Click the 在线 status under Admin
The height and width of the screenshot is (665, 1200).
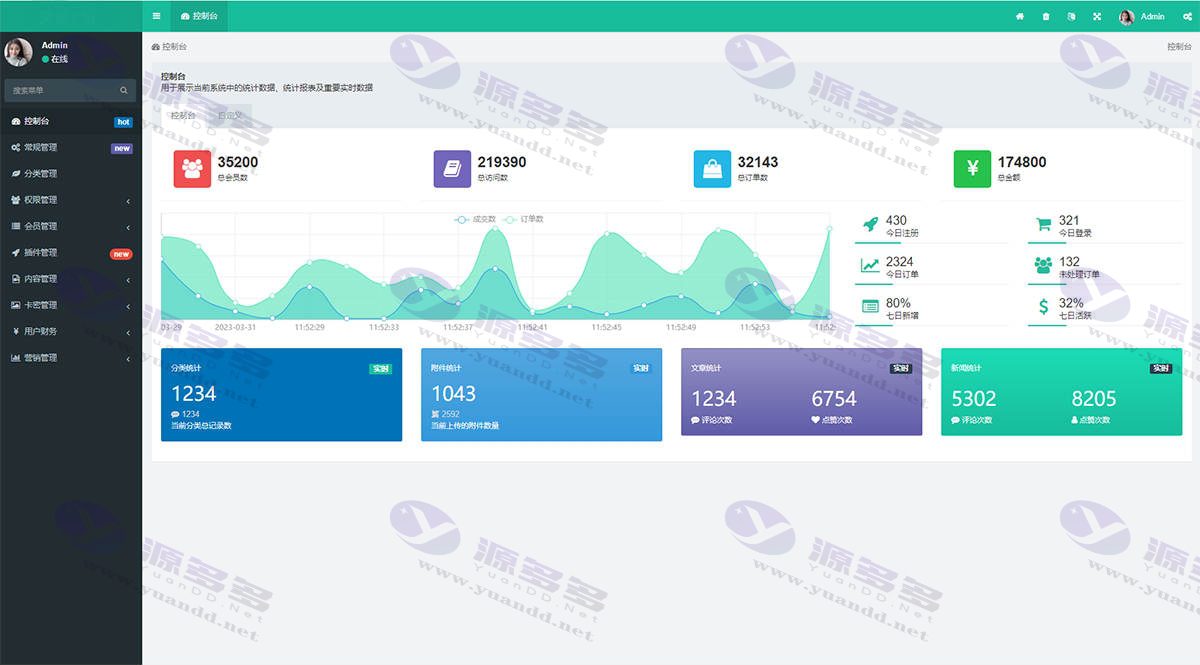click(55, 59)
